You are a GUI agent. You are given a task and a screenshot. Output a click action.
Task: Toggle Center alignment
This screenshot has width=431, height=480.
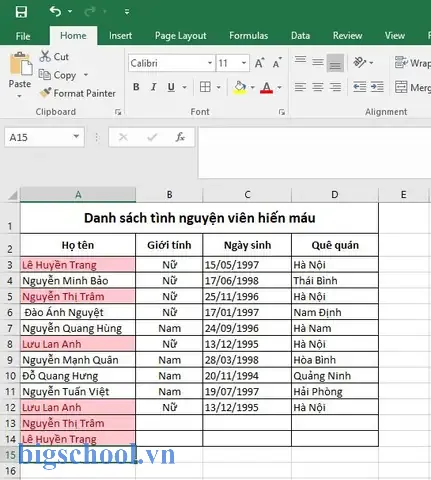pyautogui.click(x=318, y=87)
